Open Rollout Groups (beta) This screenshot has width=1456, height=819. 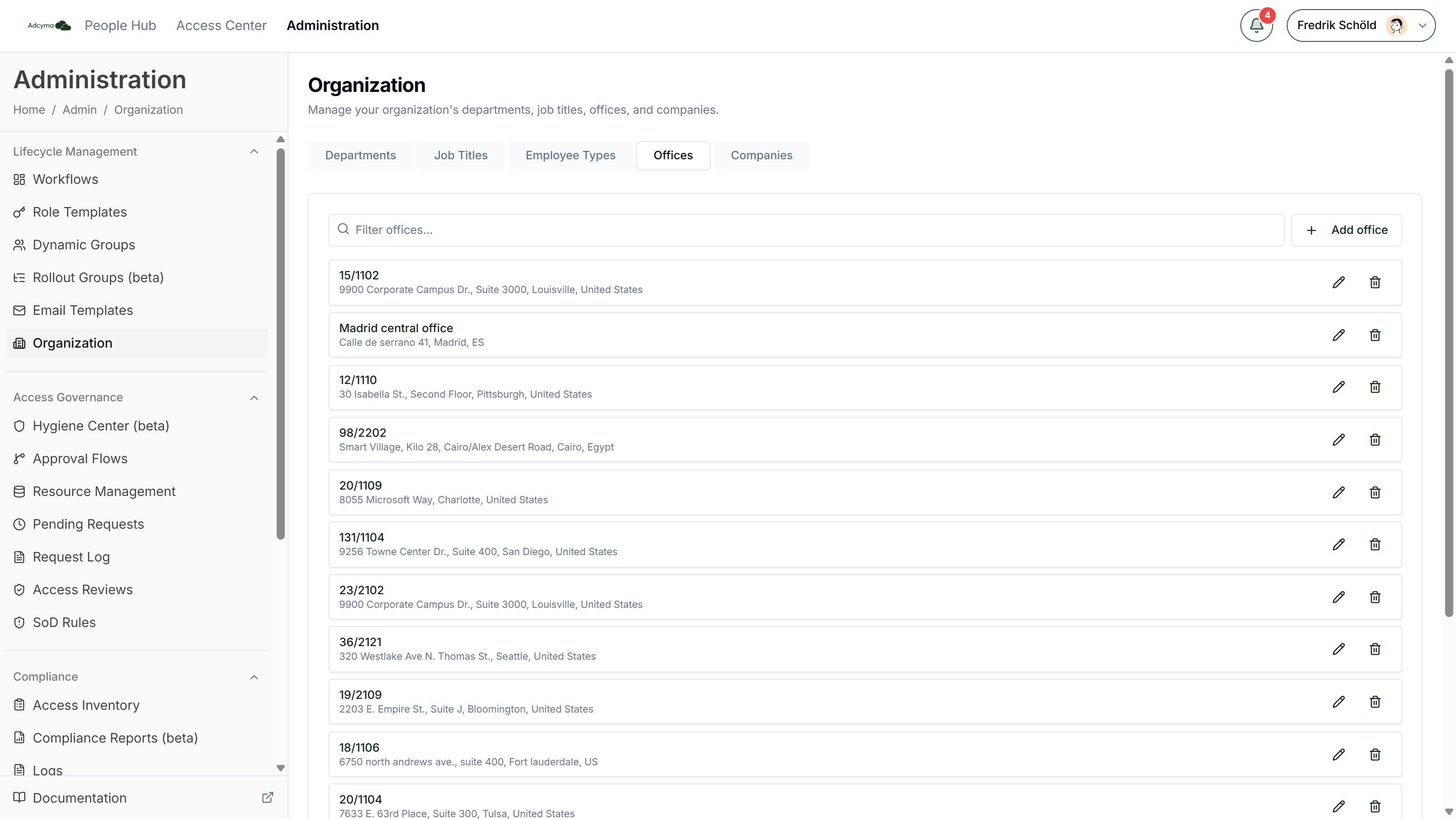[x=137, y=278]
